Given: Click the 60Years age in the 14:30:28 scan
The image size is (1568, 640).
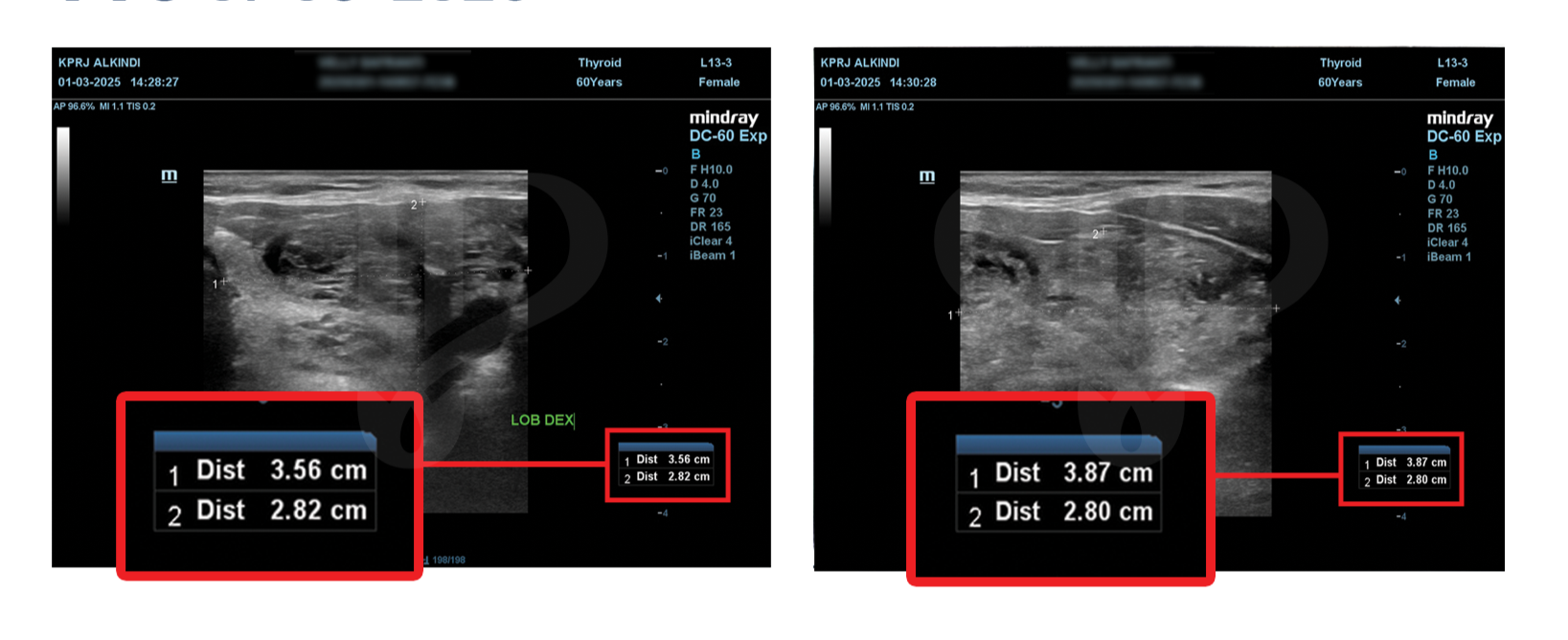Looking at the screenshot, I should 1340,82.
